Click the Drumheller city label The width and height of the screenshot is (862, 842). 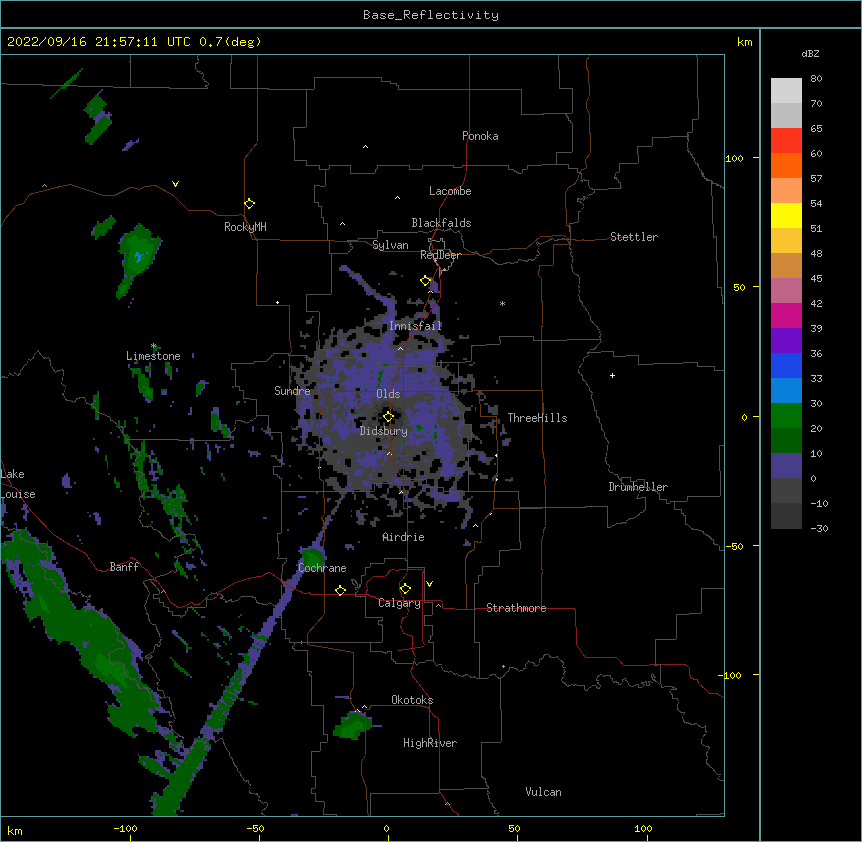click(x=638, y=487)
